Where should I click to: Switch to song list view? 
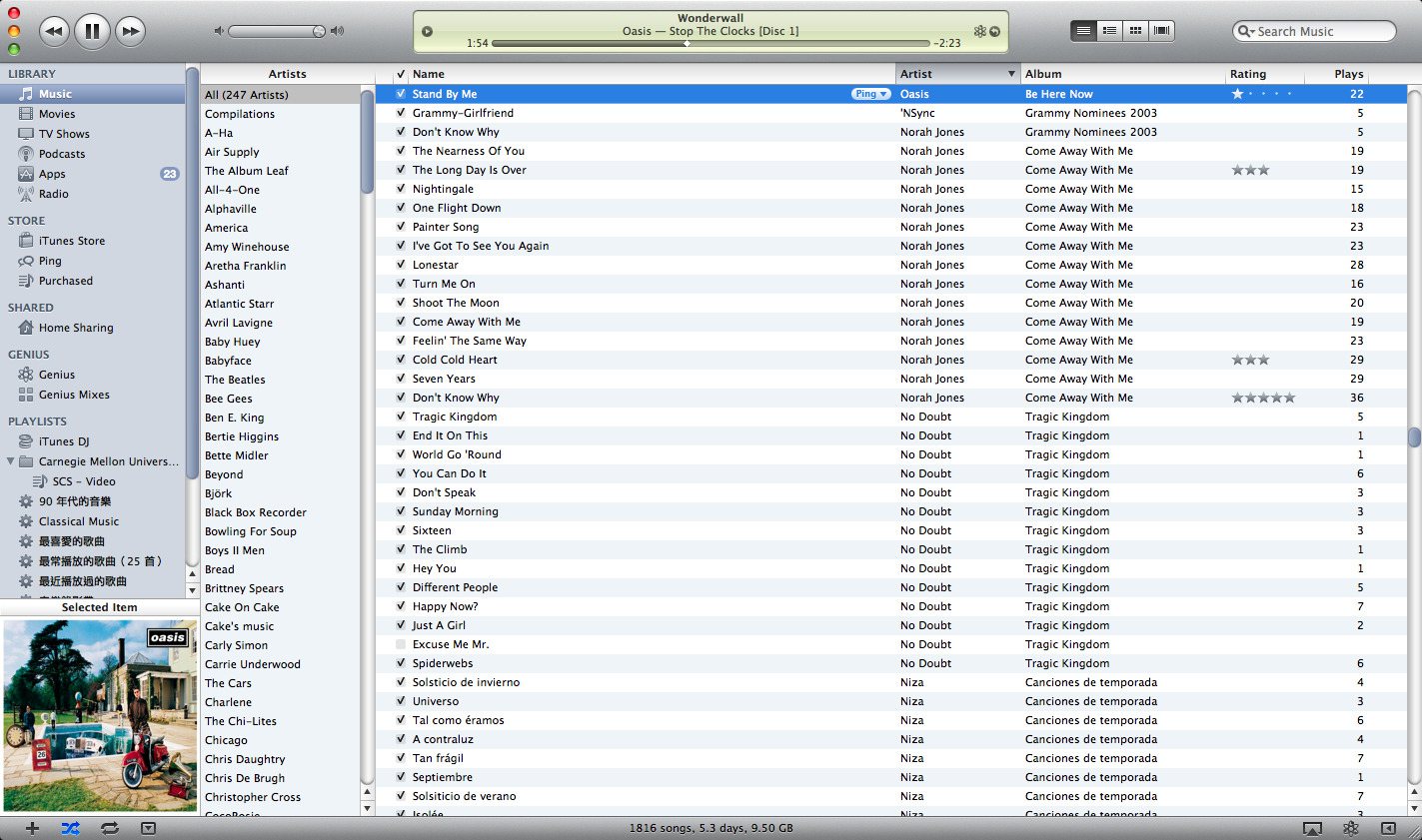coord(1083,31)
